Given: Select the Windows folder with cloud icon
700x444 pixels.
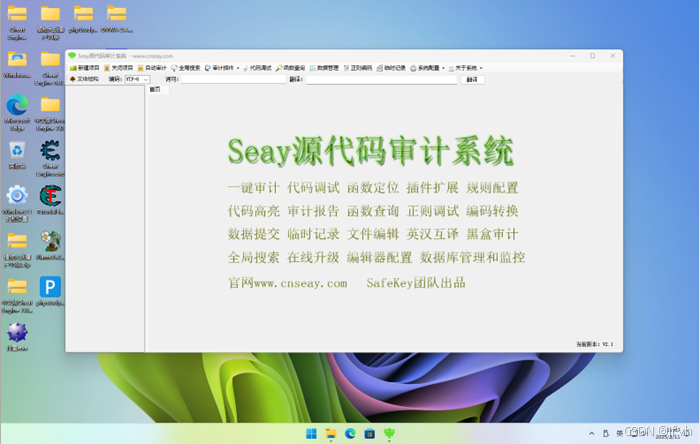Looking at the screenshot, I should tap(17, 64).
